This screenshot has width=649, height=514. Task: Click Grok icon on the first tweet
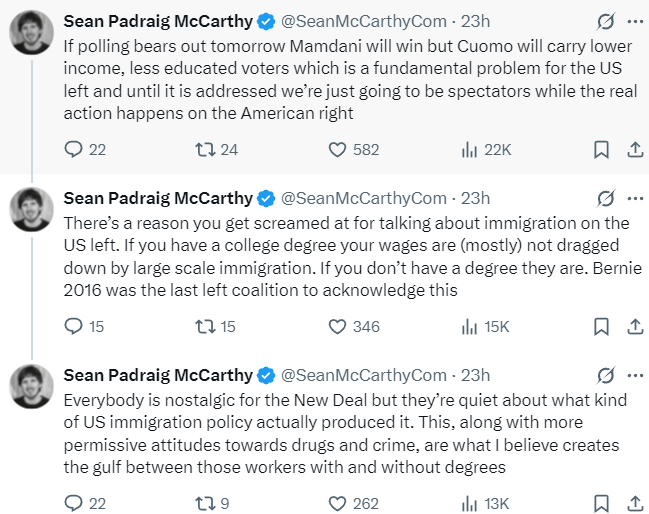(605, 20)
